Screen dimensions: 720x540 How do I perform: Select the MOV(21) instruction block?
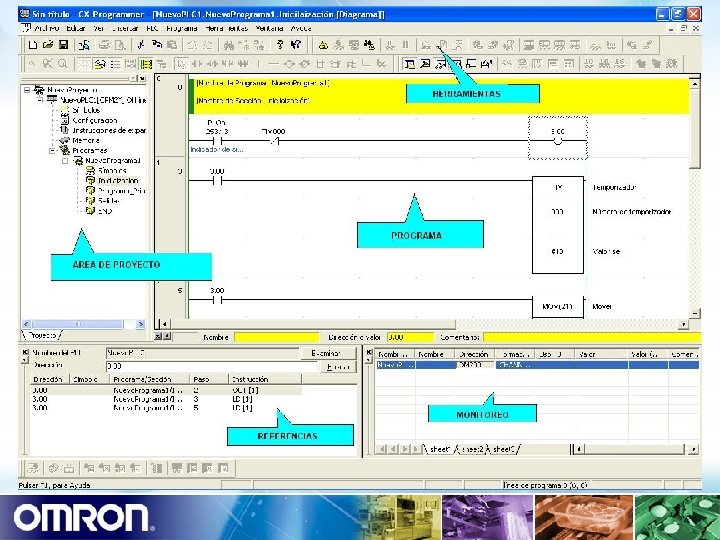[x=557, y=307]
